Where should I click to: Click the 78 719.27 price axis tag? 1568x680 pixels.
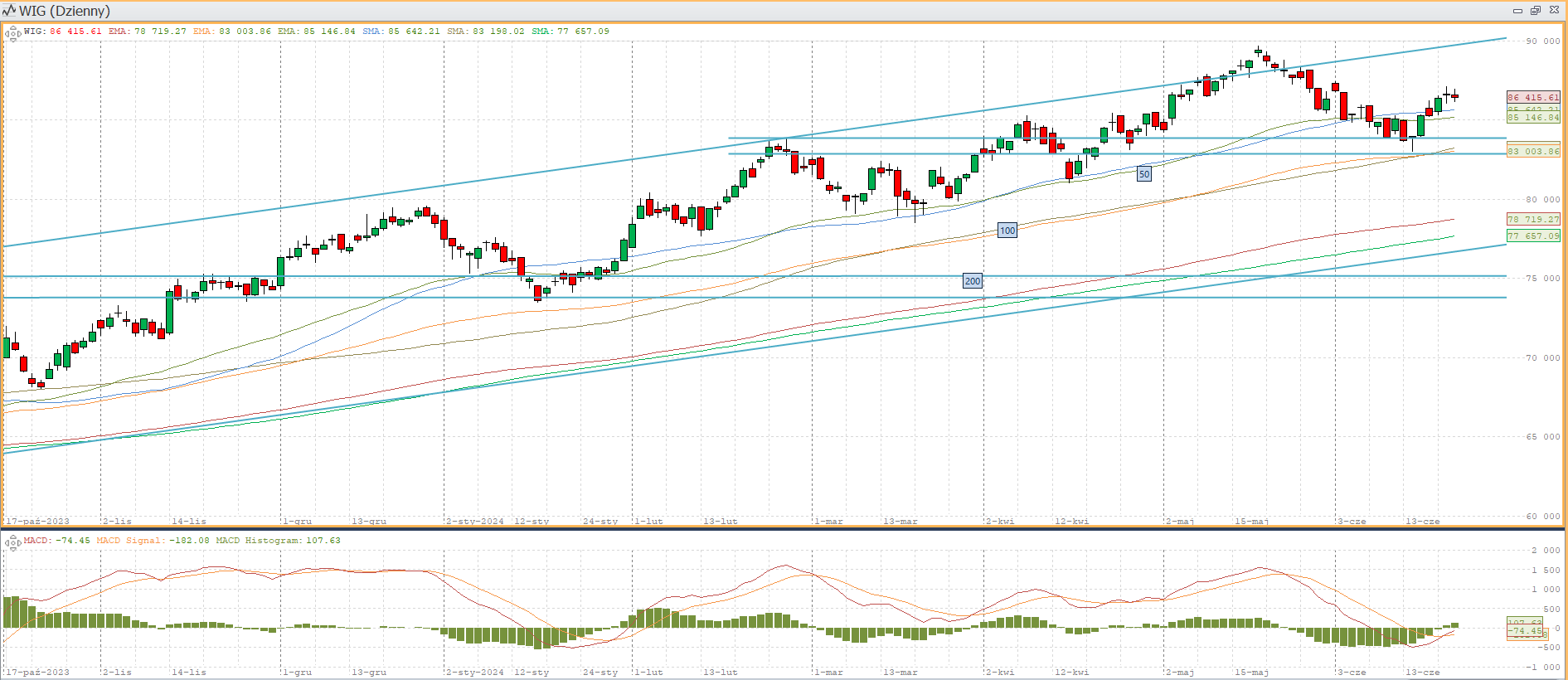pos(1532,220)
